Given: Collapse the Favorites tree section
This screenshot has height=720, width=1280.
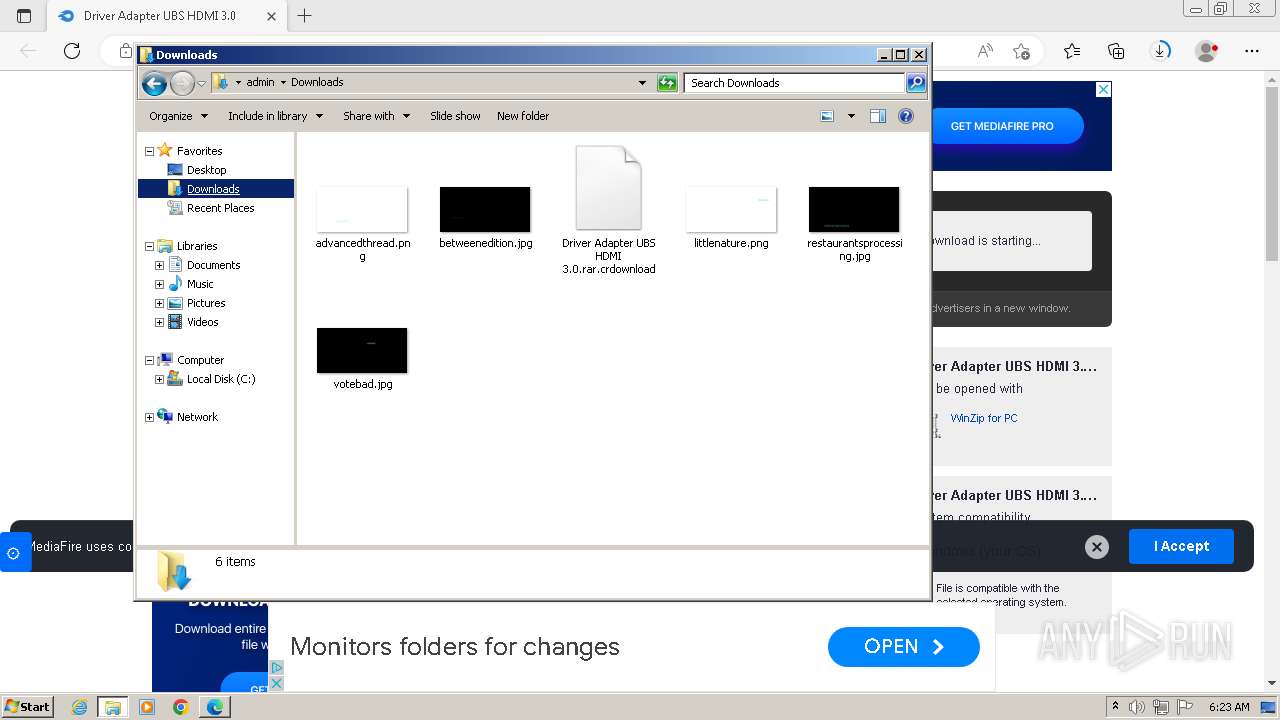Looking at the screenshot, I should pos(149,151).
